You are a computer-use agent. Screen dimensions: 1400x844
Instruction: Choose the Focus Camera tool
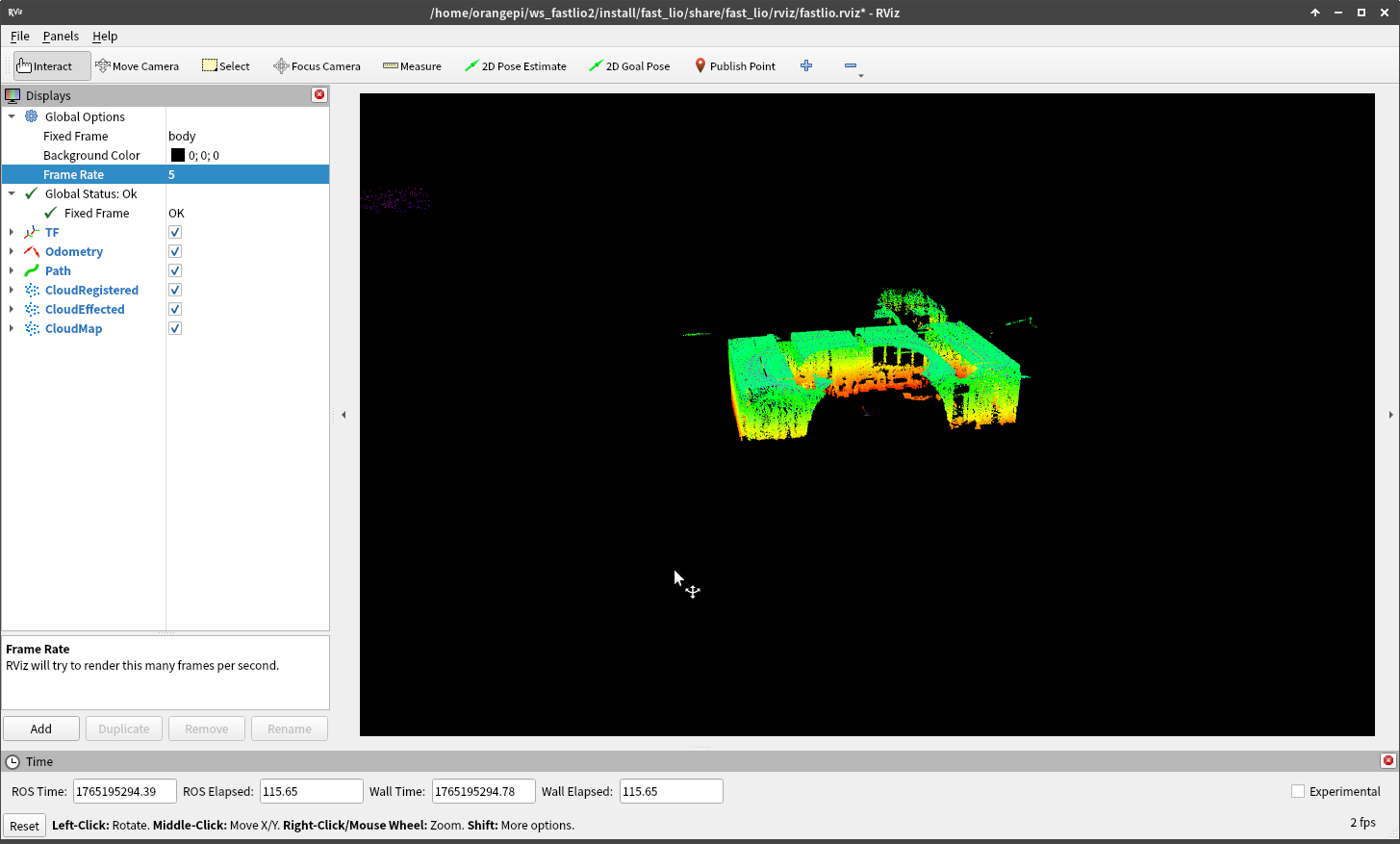317,66
